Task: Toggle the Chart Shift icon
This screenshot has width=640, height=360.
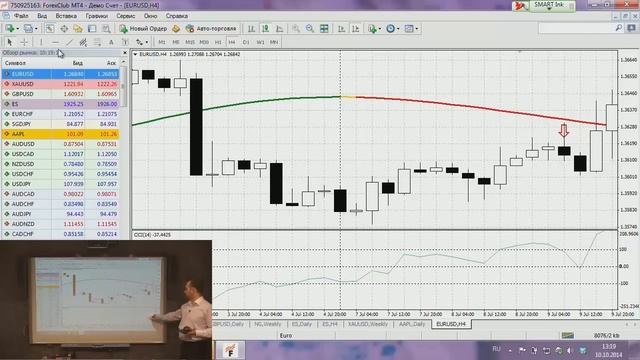Action: (356, 29)
